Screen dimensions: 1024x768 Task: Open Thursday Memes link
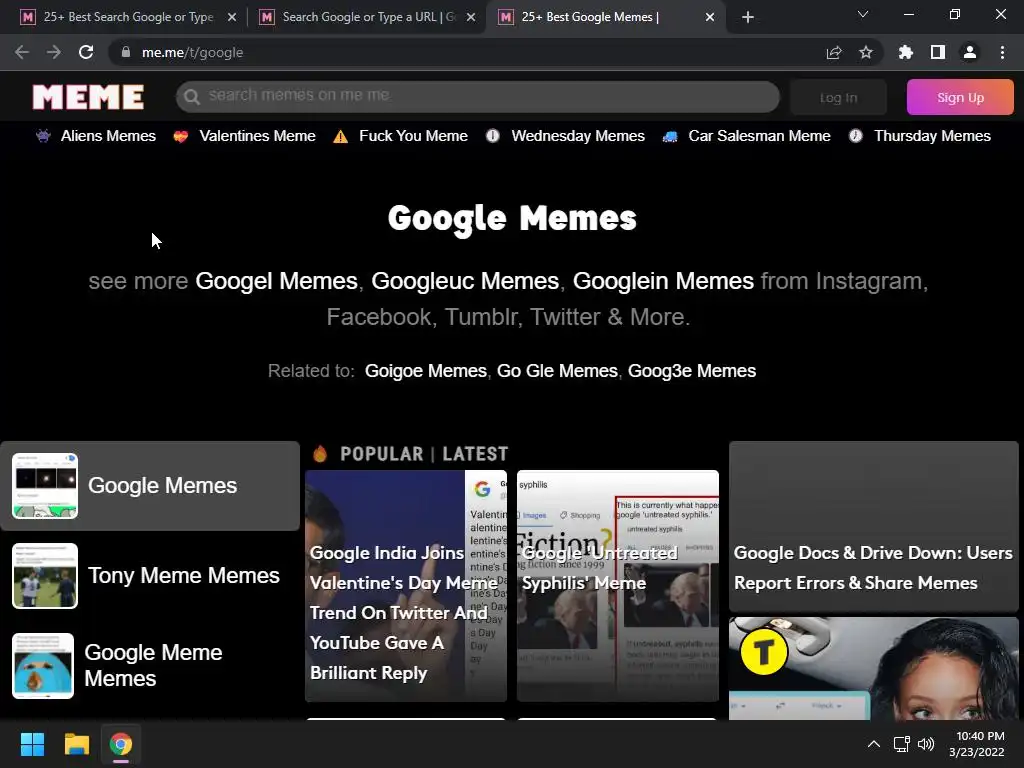point(933,136)
